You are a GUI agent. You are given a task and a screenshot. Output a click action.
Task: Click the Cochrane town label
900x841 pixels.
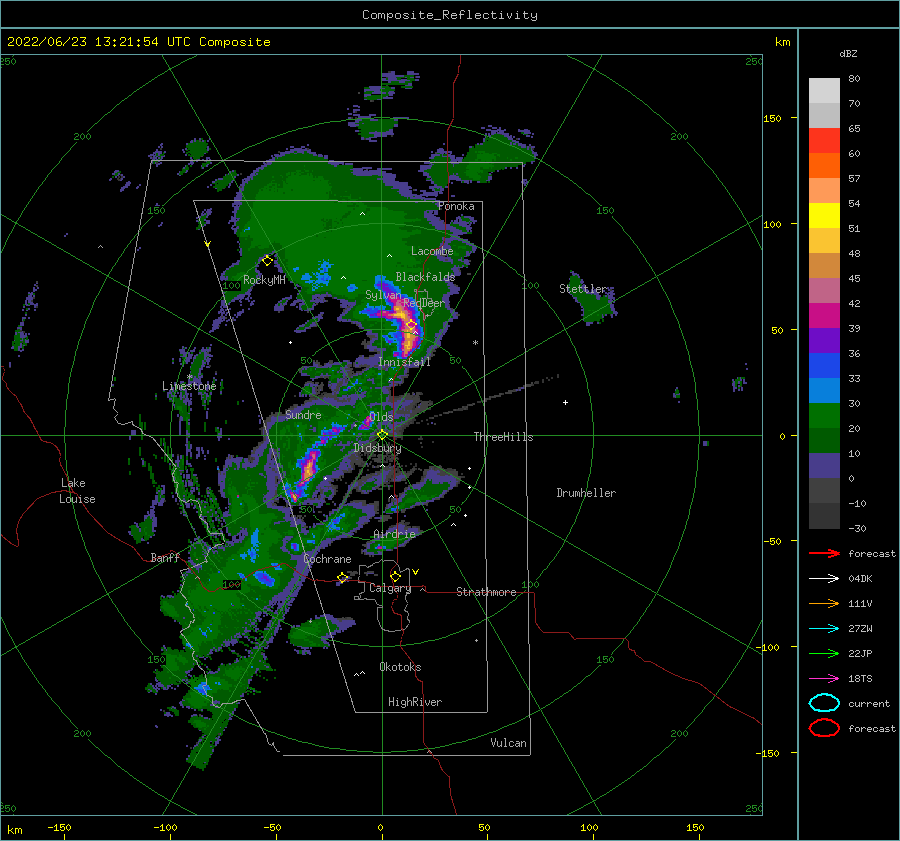pos(327,559)
